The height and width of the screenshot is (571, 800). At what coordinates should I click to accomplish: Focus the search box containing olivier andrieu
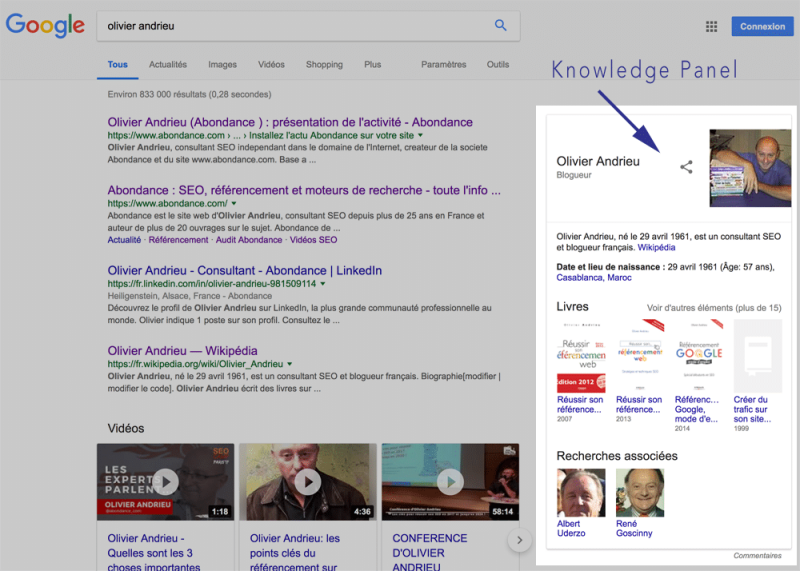308,26
